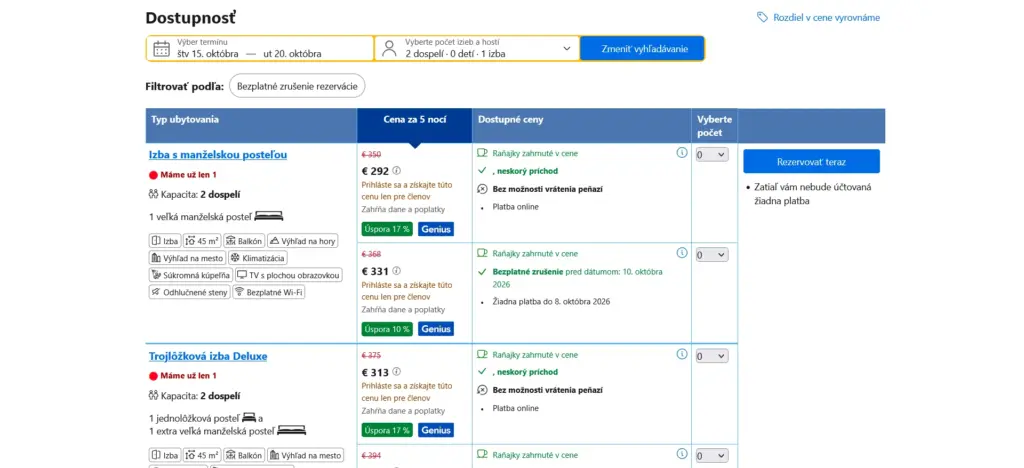Click the extra-large double bed icon in Trojlôžková izba
The height and width of the screenshot is (468, 1024).
click(291, 431)
